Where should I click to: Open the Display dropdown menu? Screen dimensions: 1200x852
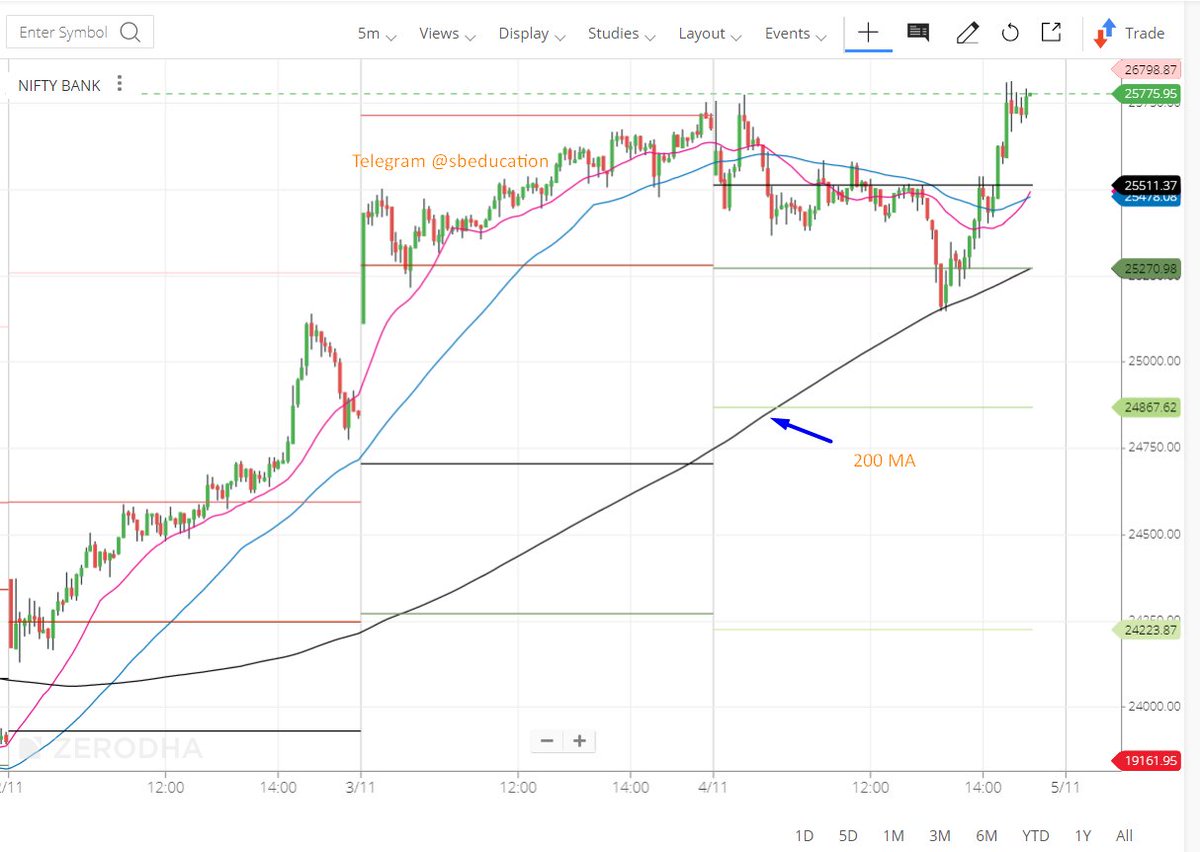click(x=532, y=34)
